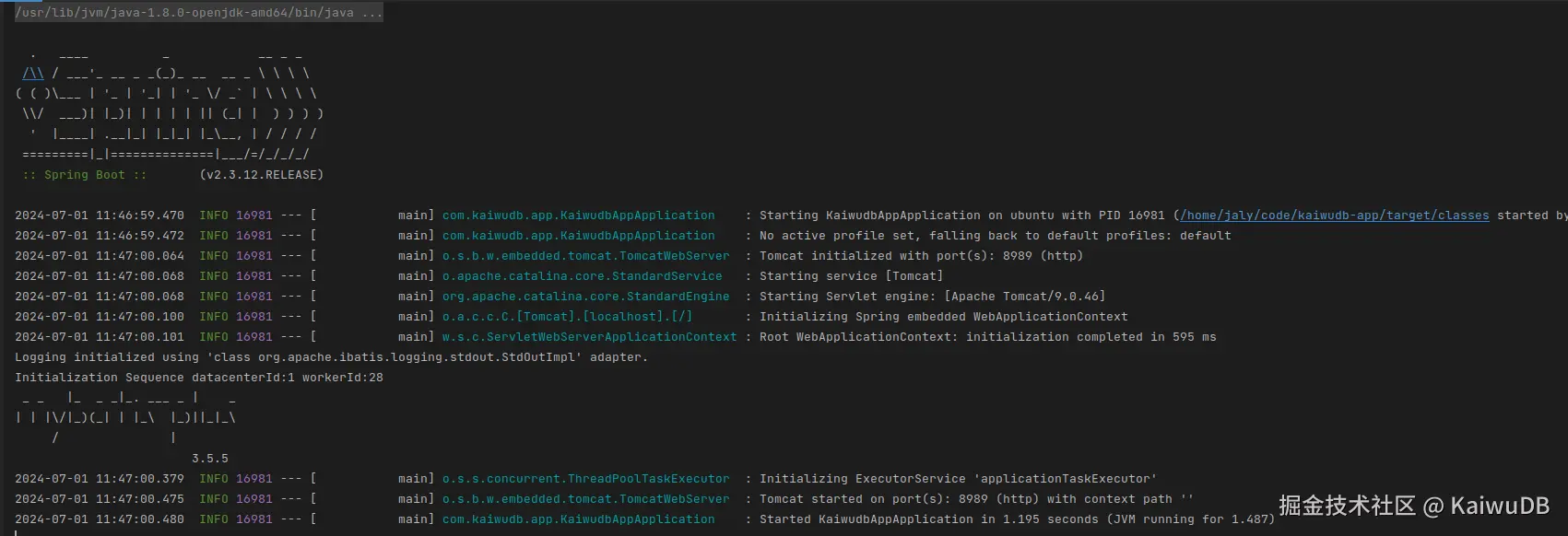Click the v2.3.12.RELEASE version text

click(261, 175)
